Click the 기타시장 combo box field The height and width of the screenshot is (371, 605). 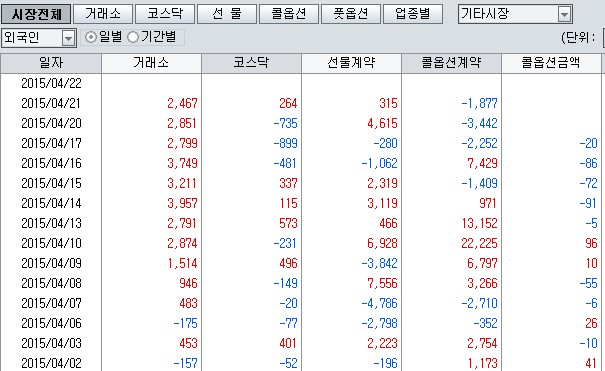(x=515, y=14)
